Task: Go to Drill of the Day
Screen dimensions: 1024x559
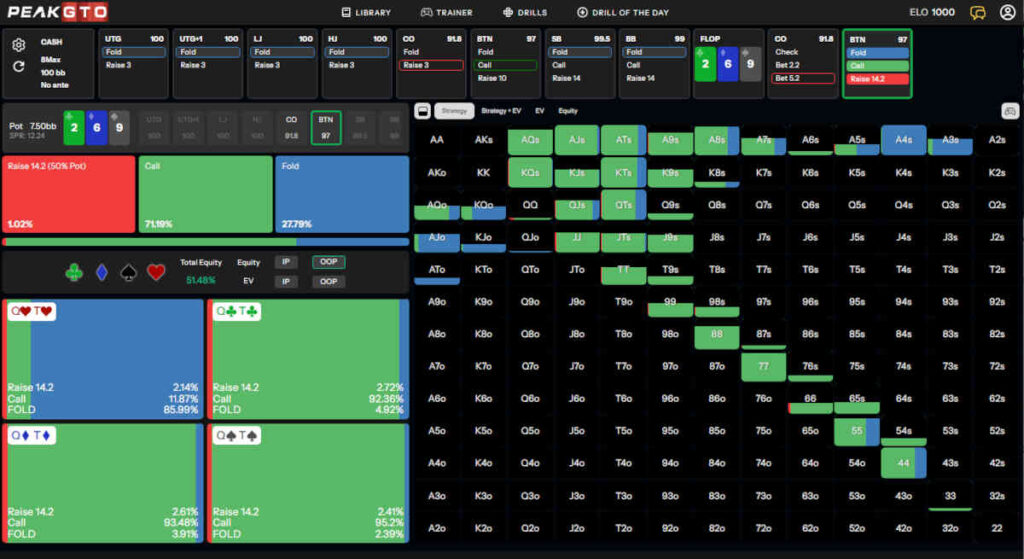Action: 623,13
